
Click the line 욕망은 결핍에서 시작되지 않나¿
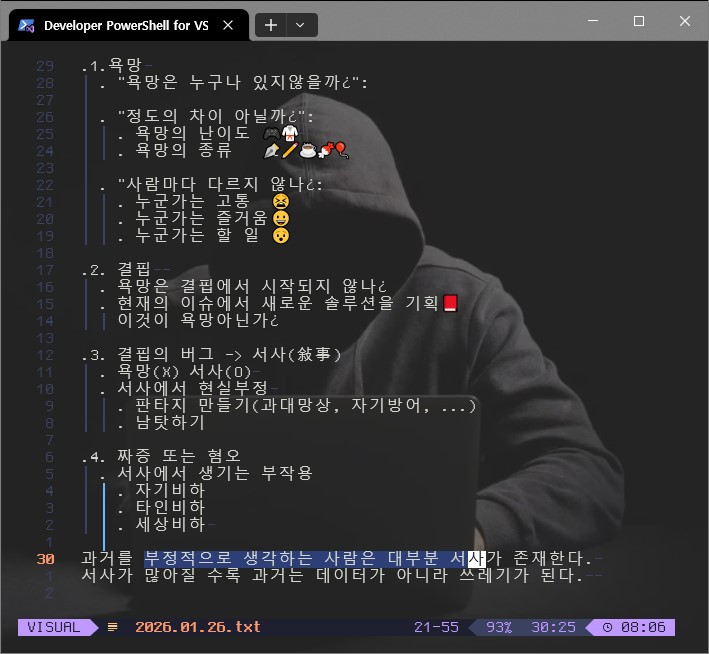252,286
